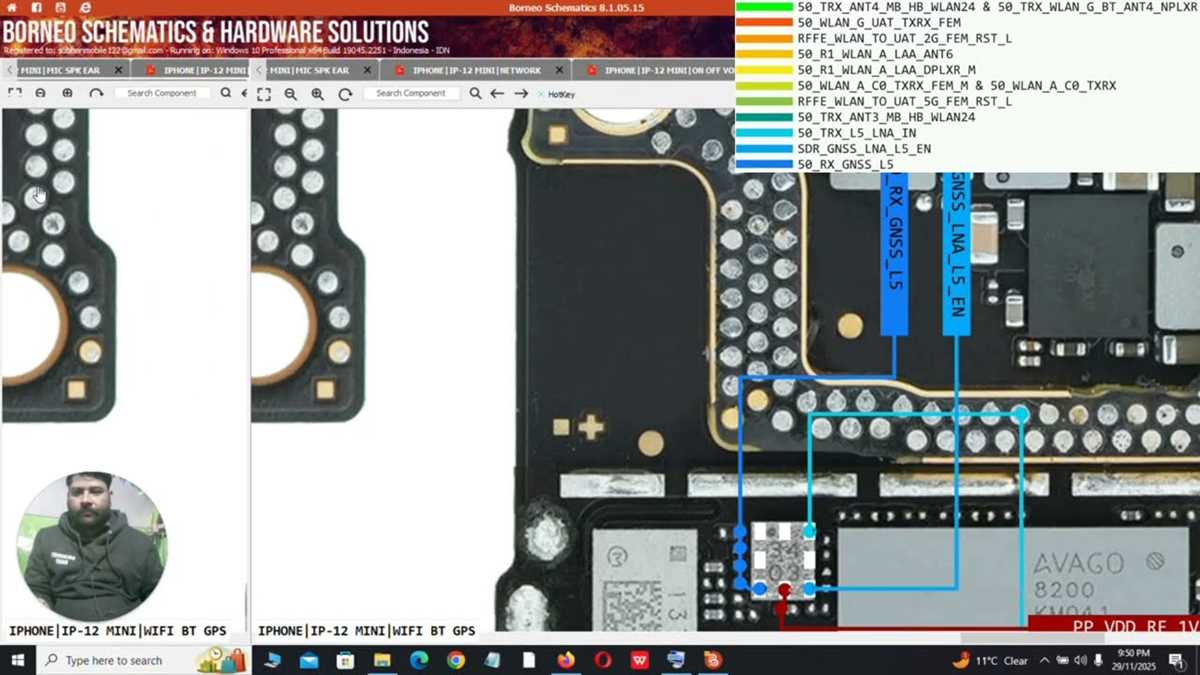Click the RFFE_WLAN_TO_UAT_5G_FEM_RST_L legend text
Screen dimensions: 1200x675
coord(904,101)
